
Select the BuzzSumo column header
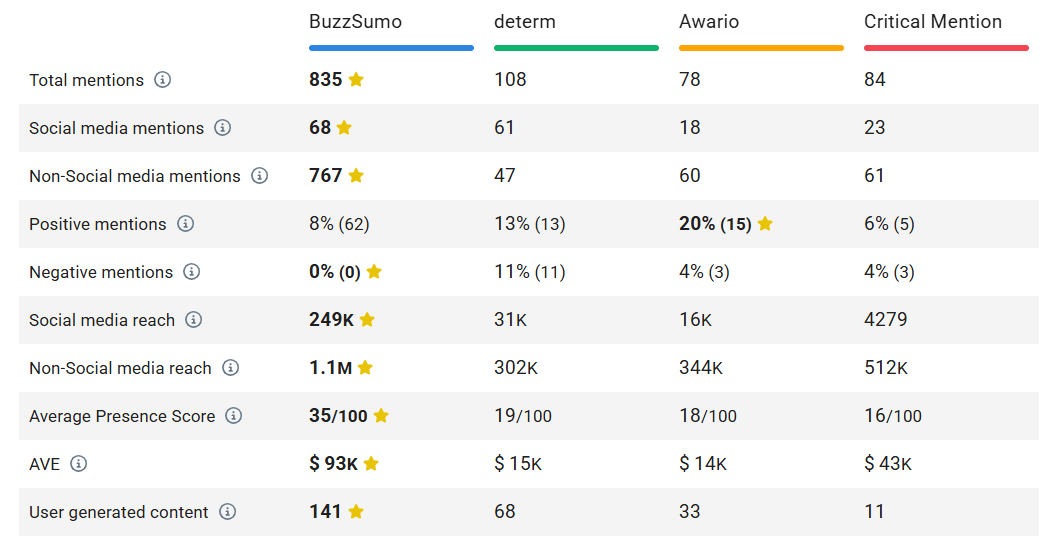(x=355, y=21)
